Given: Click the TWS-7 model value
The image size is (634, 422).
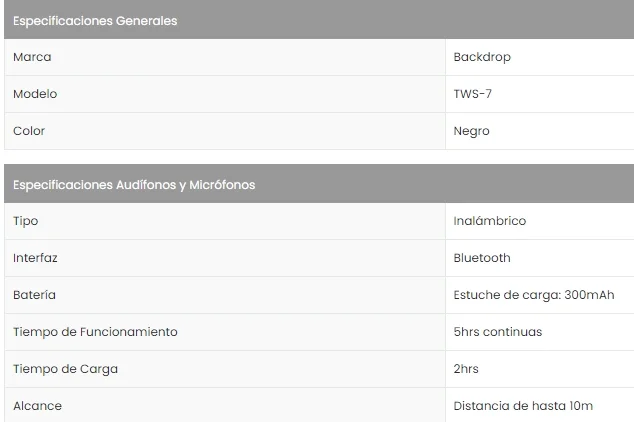Looking at the screenshot, I should (x=471, y=94).
